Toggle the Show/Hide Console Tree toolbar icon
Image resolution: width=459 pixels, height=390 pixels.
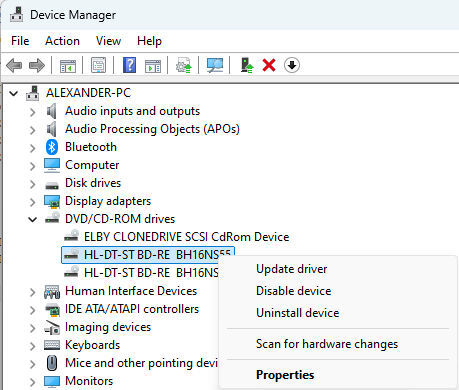point(68,65)
